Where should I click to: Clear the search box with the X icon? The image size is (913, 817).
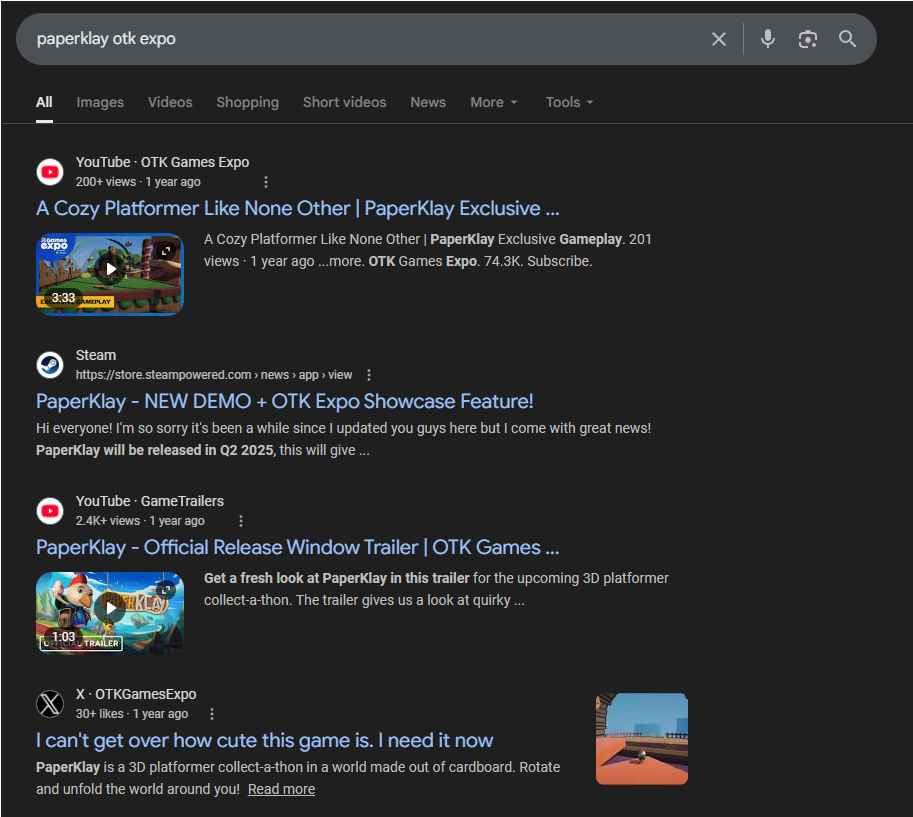point(719,39)
